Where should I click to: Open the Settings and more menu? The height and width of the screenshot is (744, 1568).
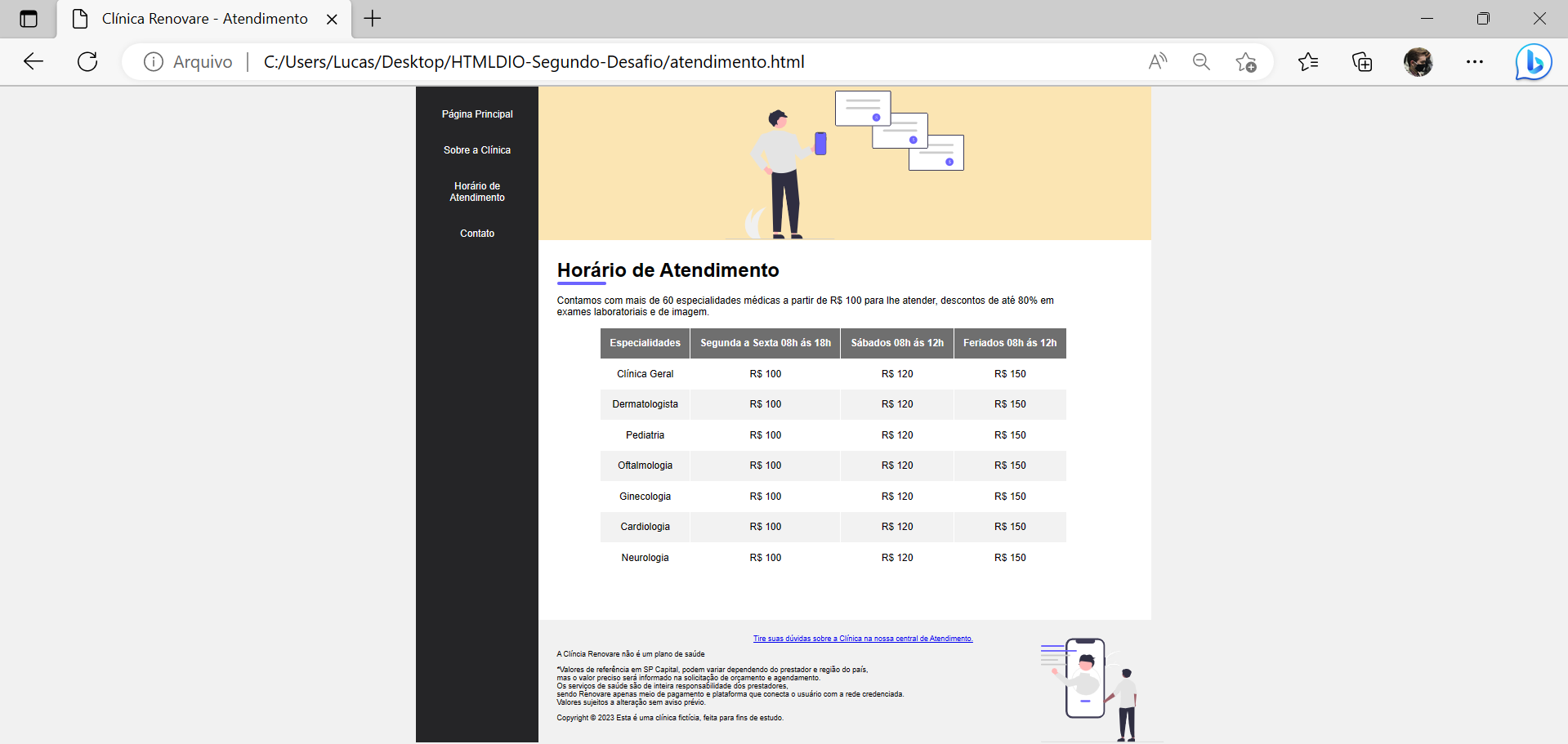click(x=1475, y=61)
